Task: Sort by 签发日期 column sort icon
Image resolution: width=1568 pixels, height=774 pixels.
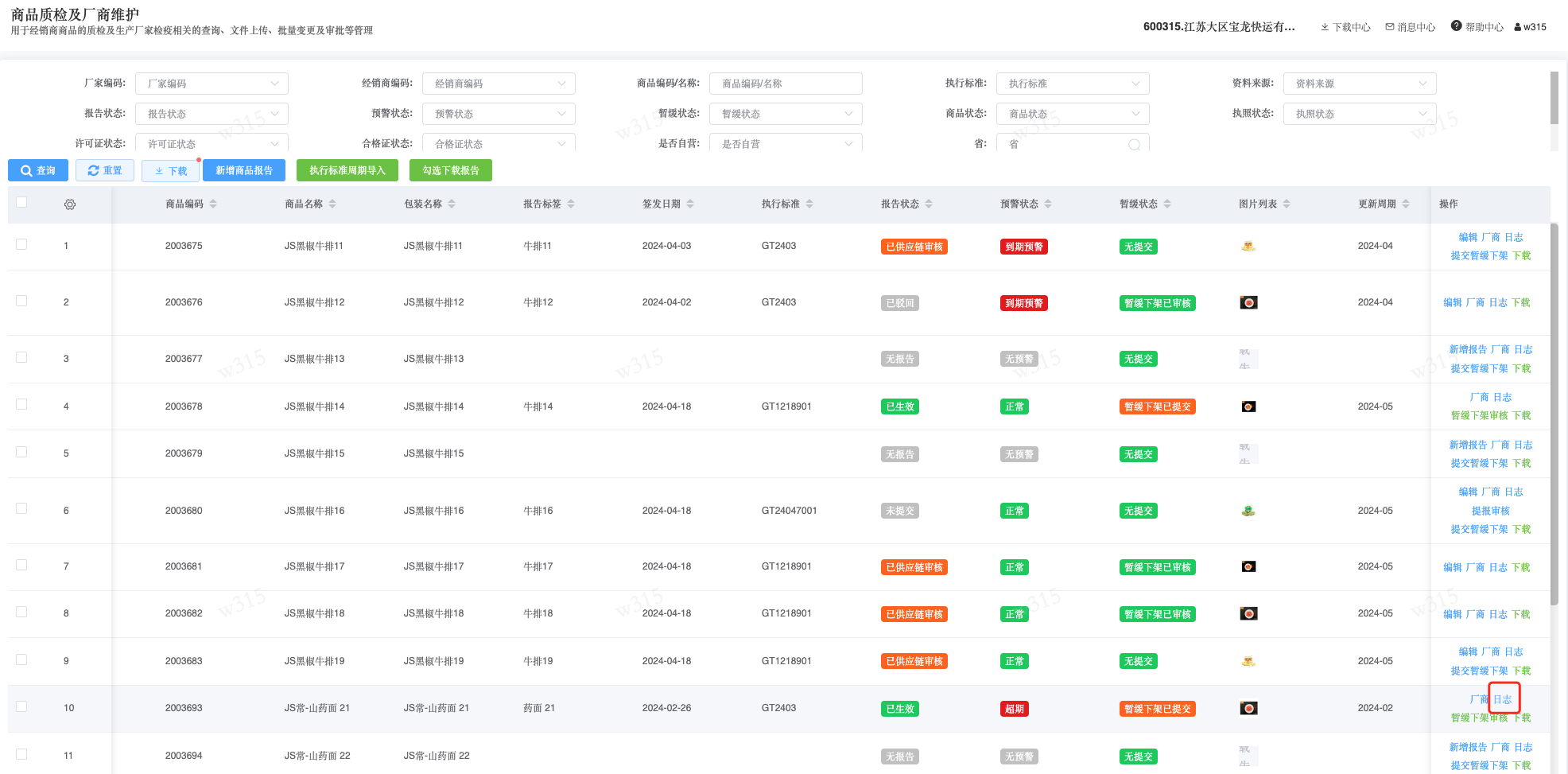Action: click(x=690, y=204)
